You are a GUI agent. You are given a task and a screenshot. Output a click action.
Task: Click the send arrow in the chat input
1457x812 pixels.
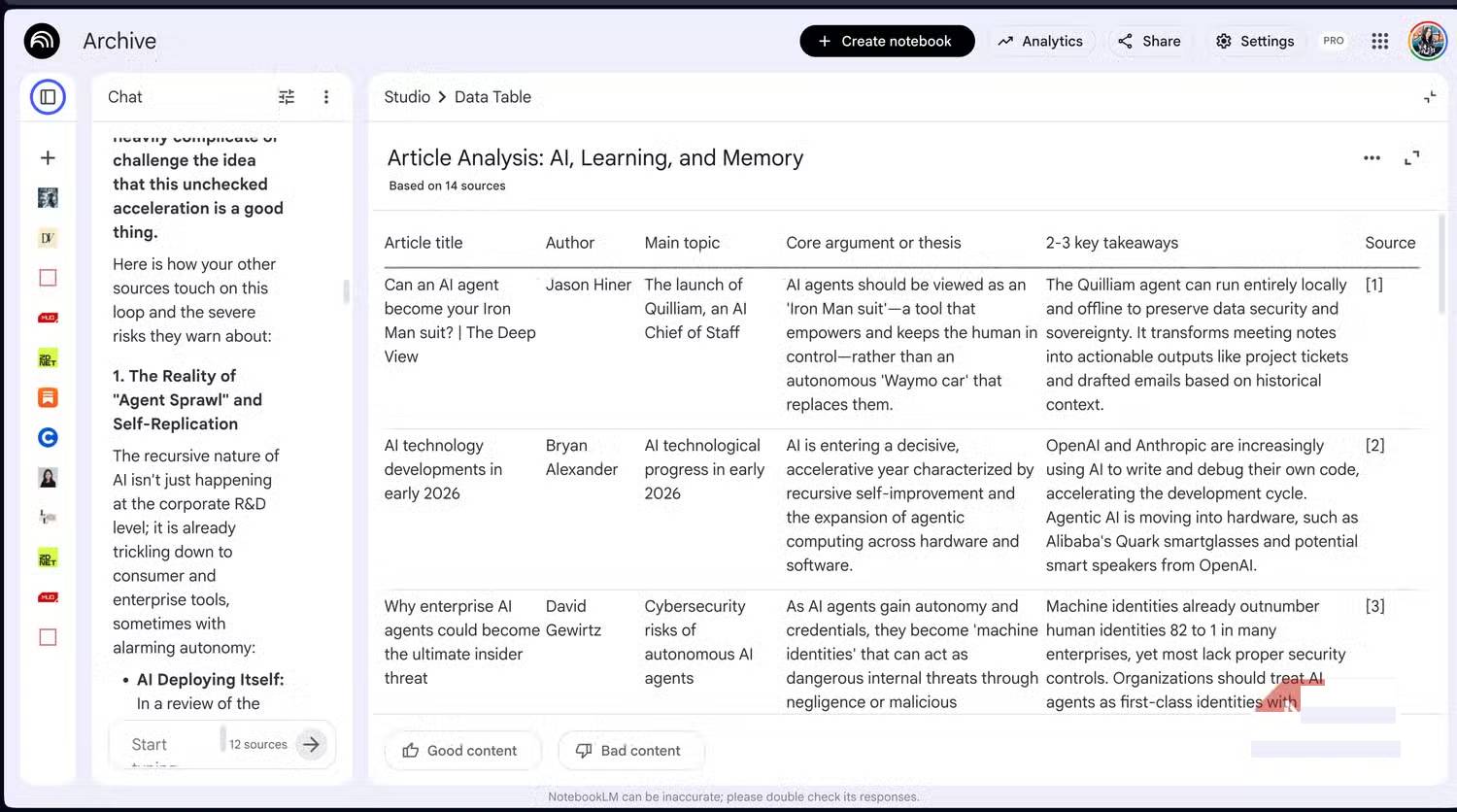311,744
